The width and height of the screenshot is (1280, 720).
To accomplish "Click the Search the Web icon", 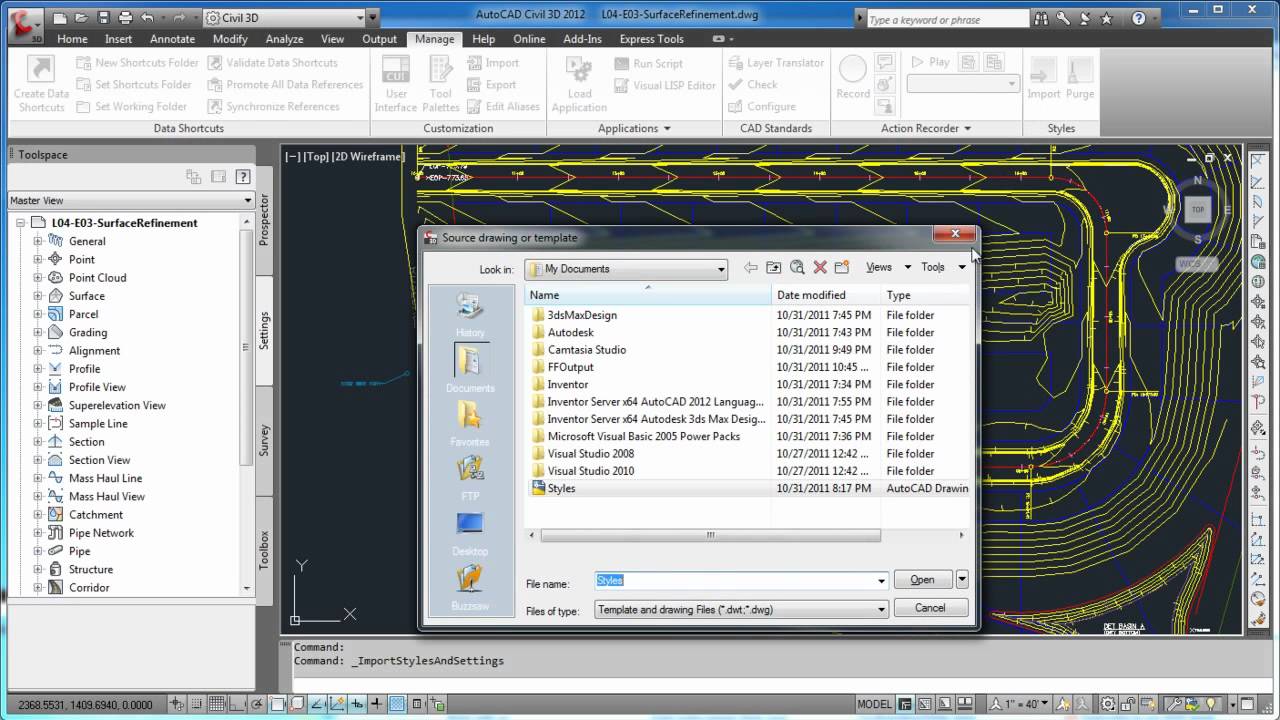I will [x=797, y=267].
